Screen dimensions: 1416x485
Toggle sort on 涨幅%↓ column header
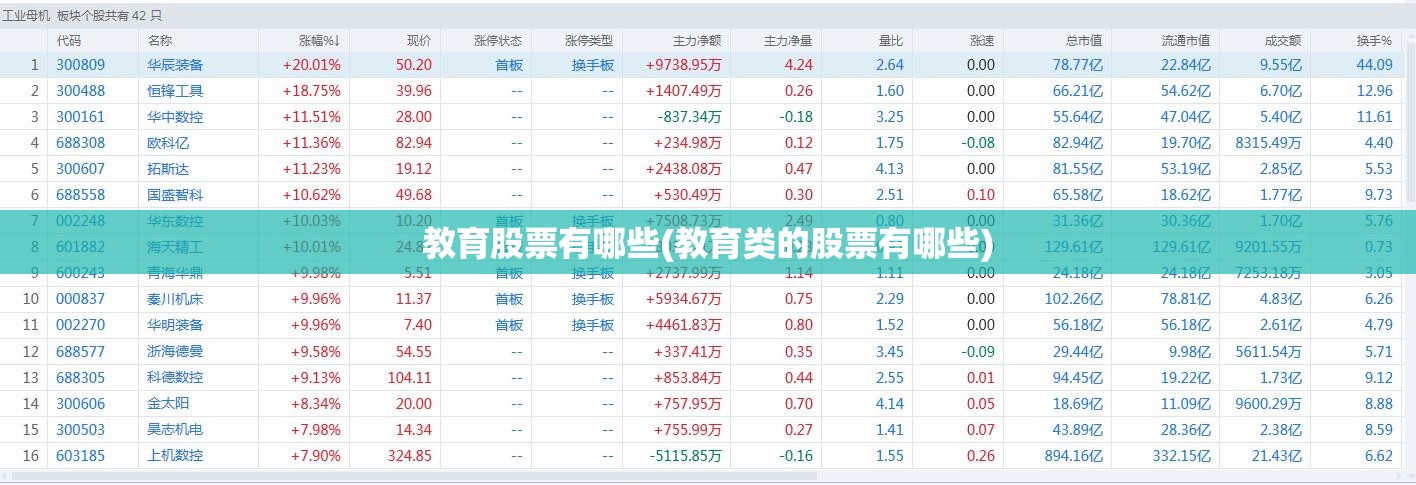[x=320, y=40]
